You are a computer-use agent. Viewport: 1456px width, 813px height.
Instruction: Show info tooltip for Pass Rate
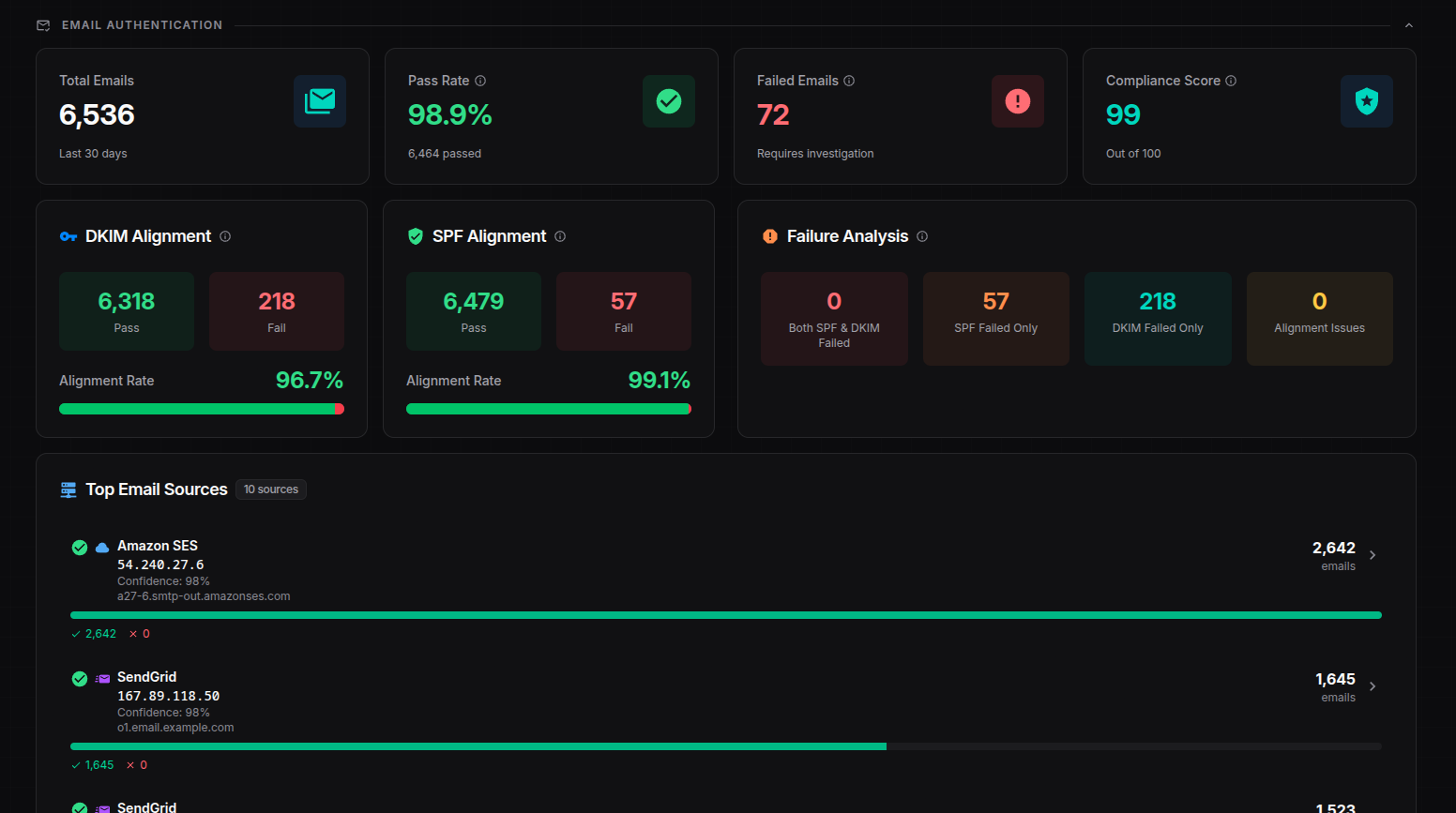click(x=480, y=81)
